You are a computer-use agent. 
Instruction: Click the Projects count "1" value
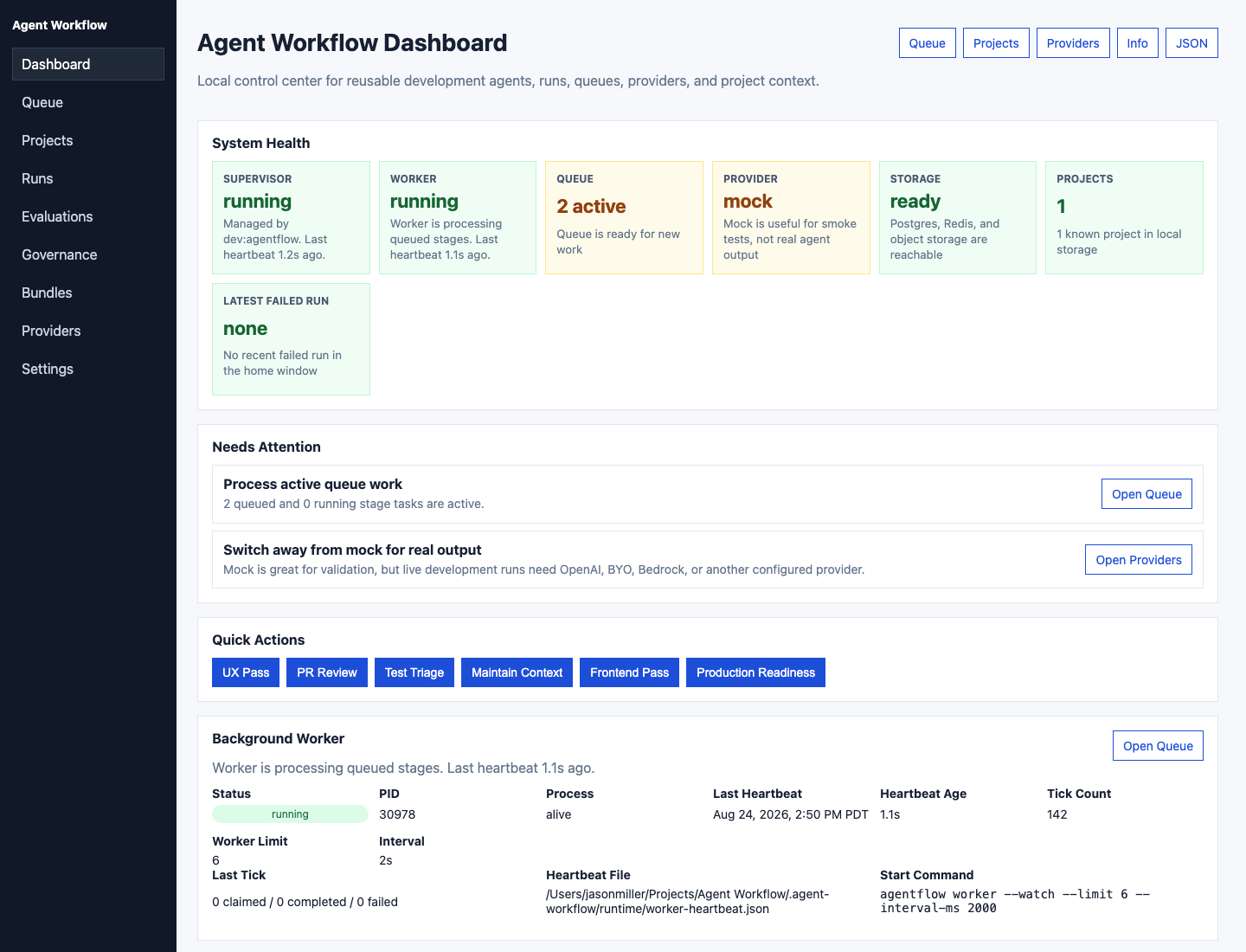click(1062, 206)
